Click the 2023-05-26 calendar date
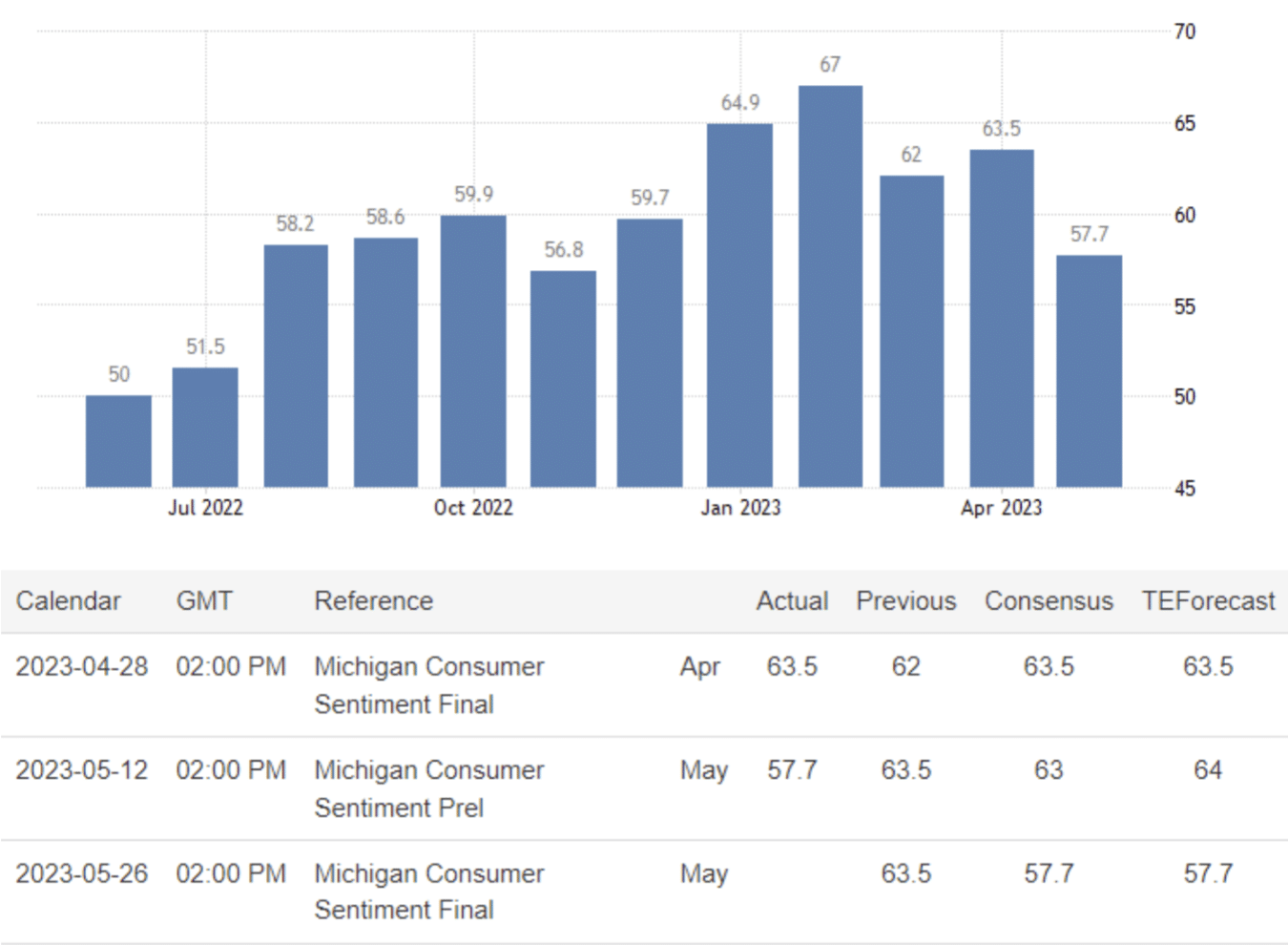Screen dimensions: 1288x945 82,873
